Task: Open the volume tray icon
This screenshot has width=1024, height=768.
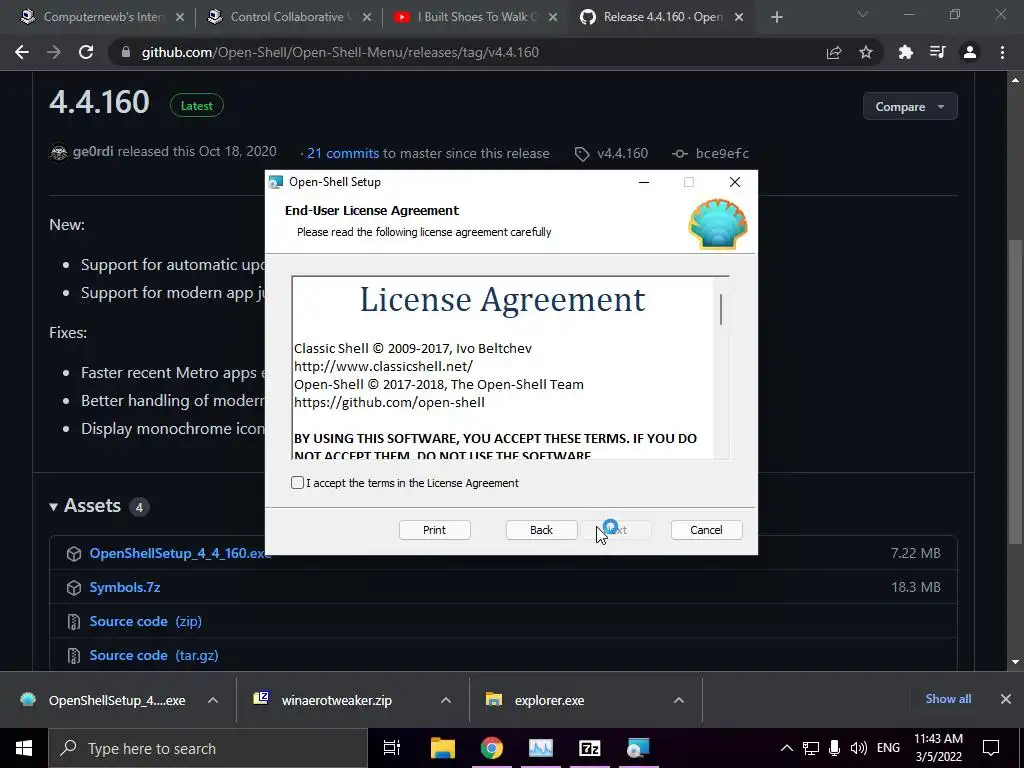Action: (859, 748)
